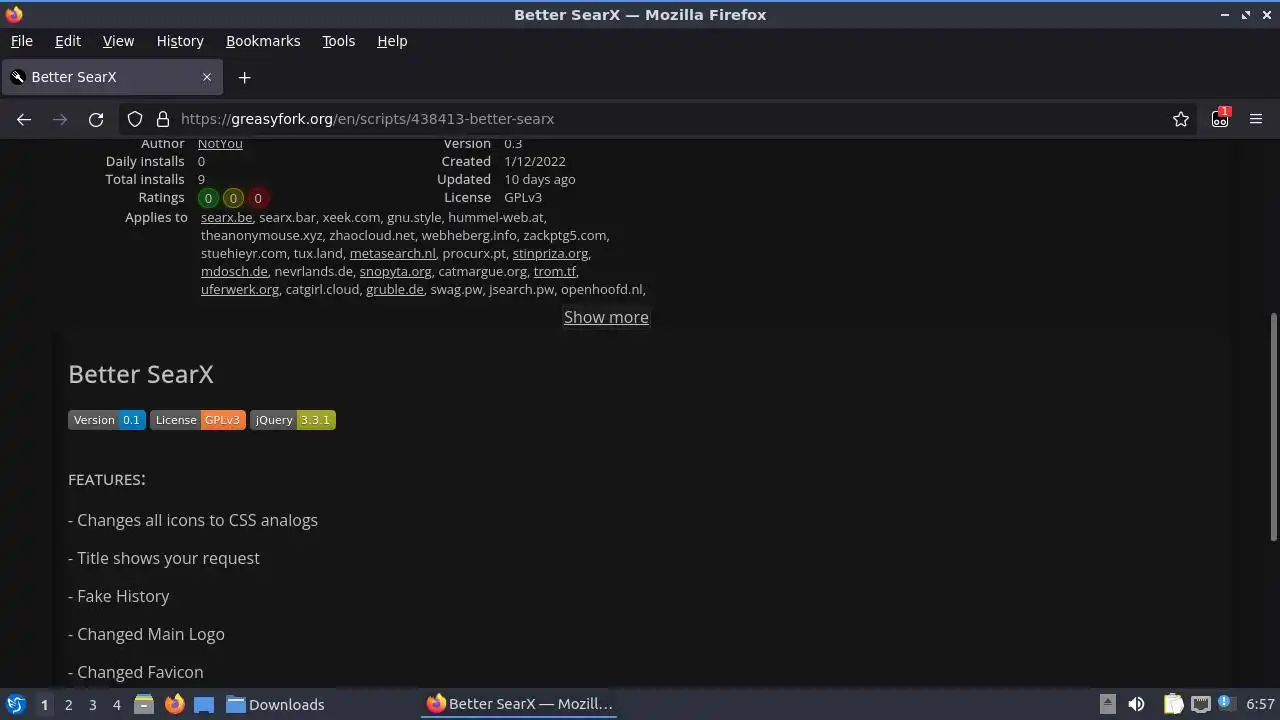Open the Tools menu

tap(338, 41)
